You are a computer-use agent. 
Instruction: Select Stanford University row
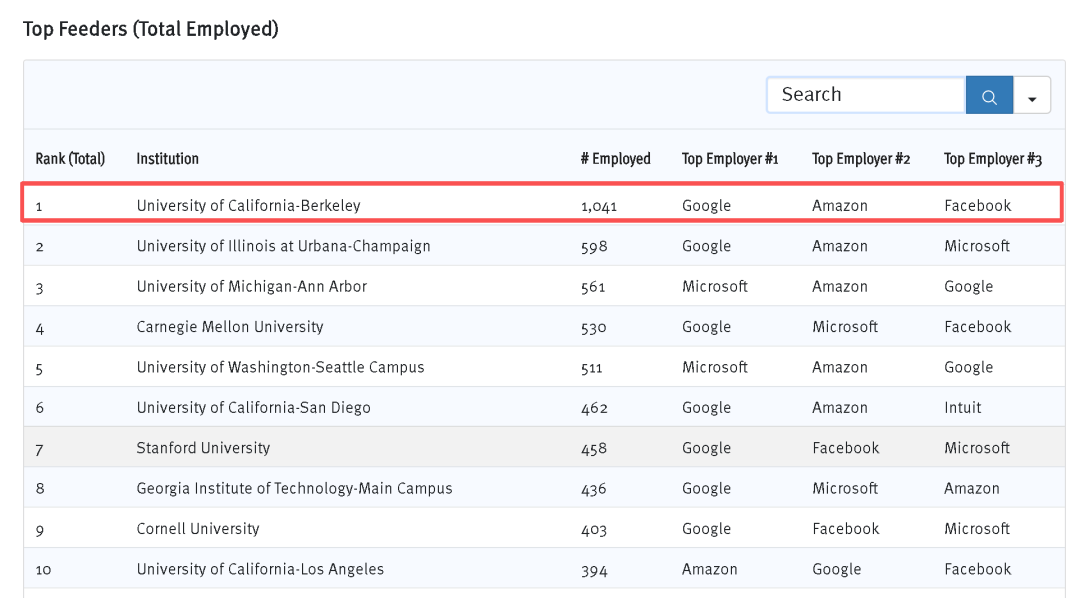(543, 448)
